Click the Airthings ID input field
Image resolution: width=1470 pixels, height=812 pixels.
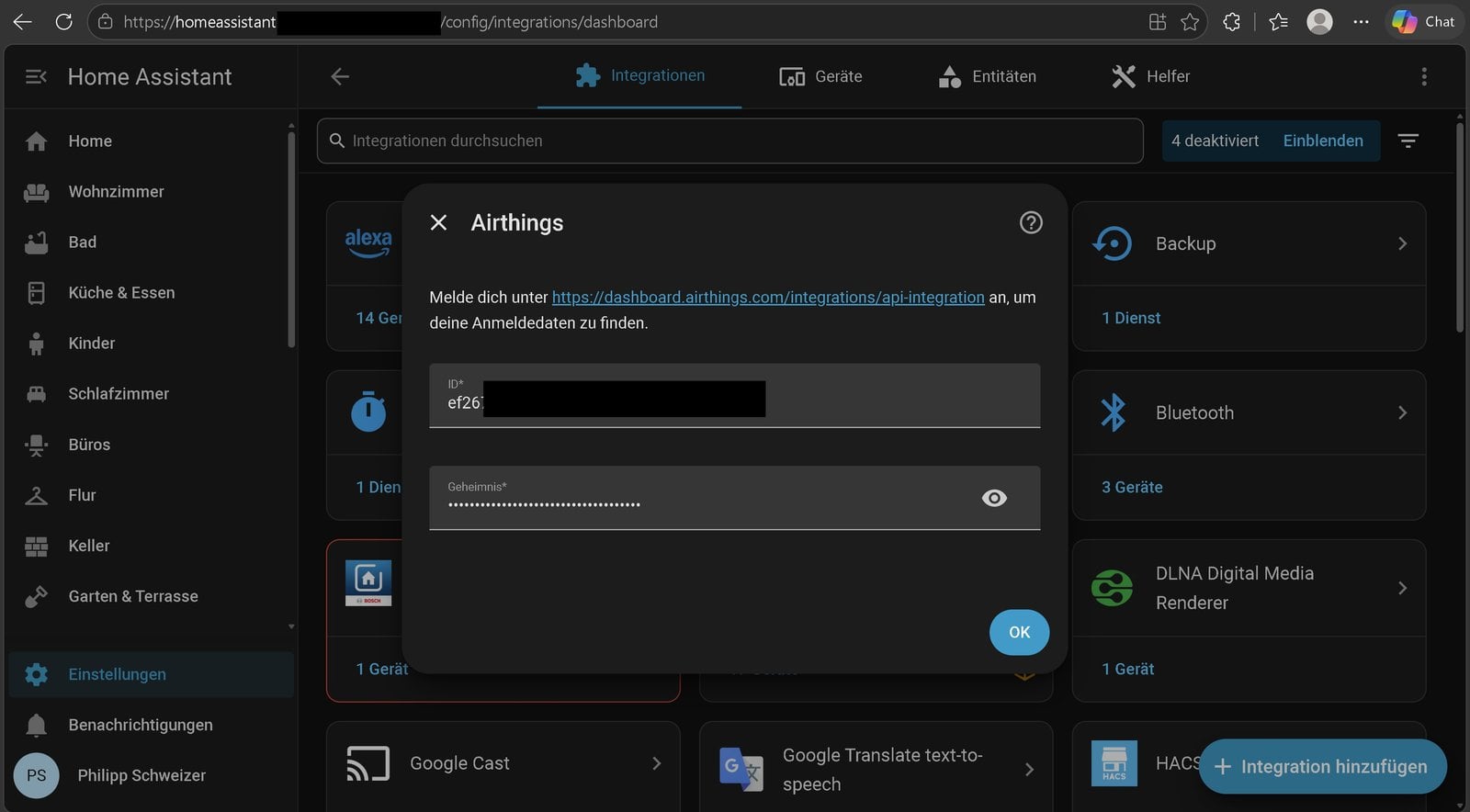734,396
